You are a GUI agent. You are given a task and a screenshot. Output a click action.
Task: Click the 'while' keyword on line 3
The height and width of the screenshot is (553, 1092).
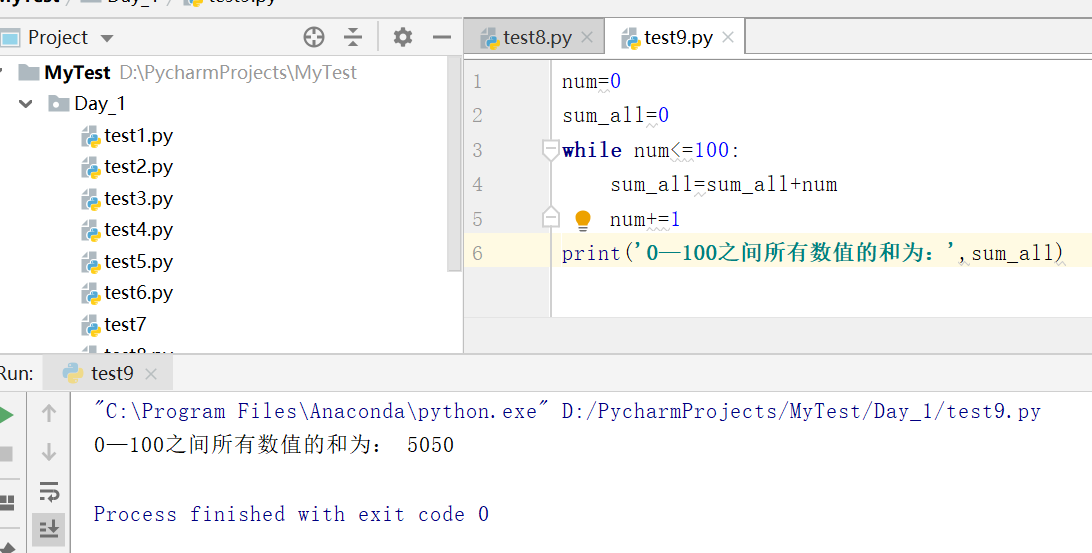pyautogui.click(x=592, y=150)
